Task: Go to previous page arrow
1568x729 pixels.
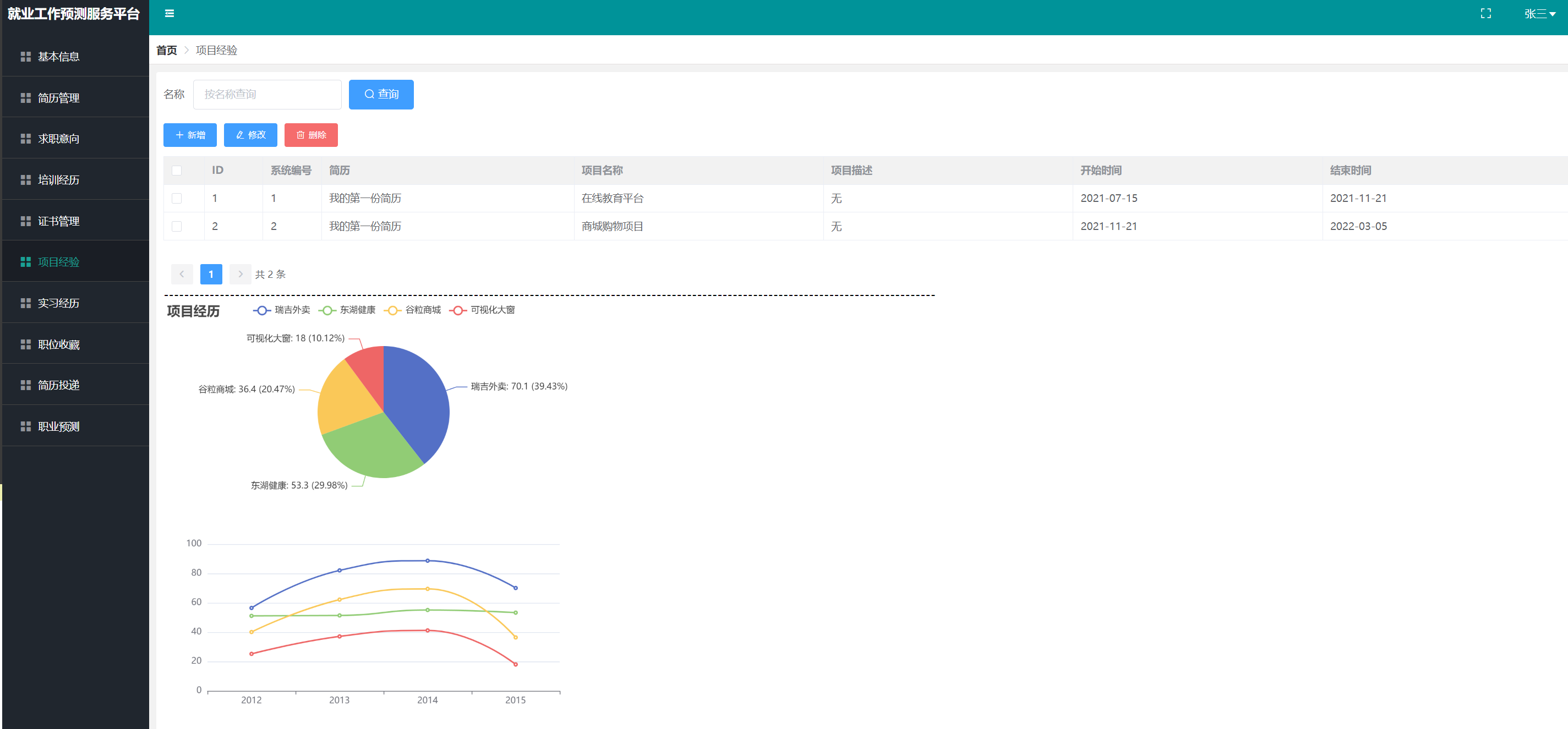Action: pyautogui.click(x=182, y=275)
